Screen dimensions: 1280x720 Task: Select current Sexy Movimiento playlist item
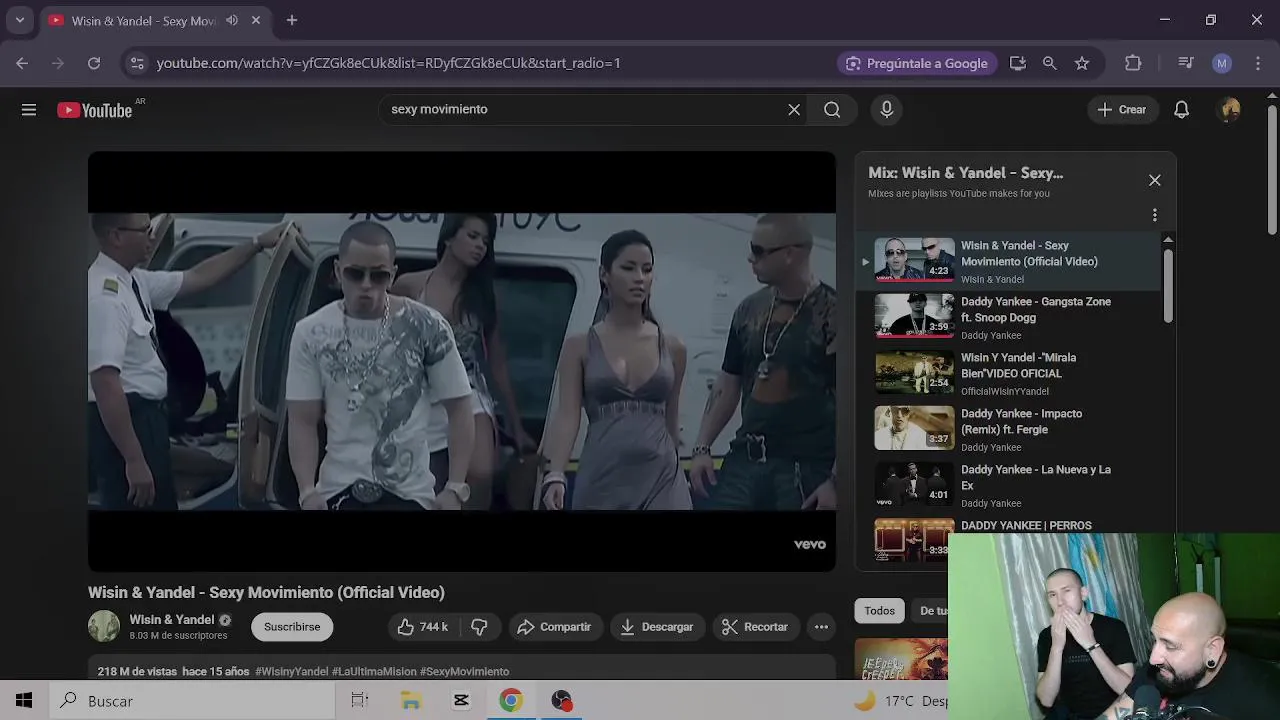(x=1010, y=260)
